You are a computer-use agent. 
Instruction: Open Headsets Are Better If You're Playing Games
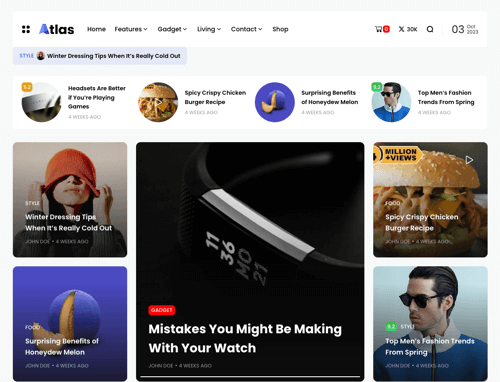pos(97,97)
